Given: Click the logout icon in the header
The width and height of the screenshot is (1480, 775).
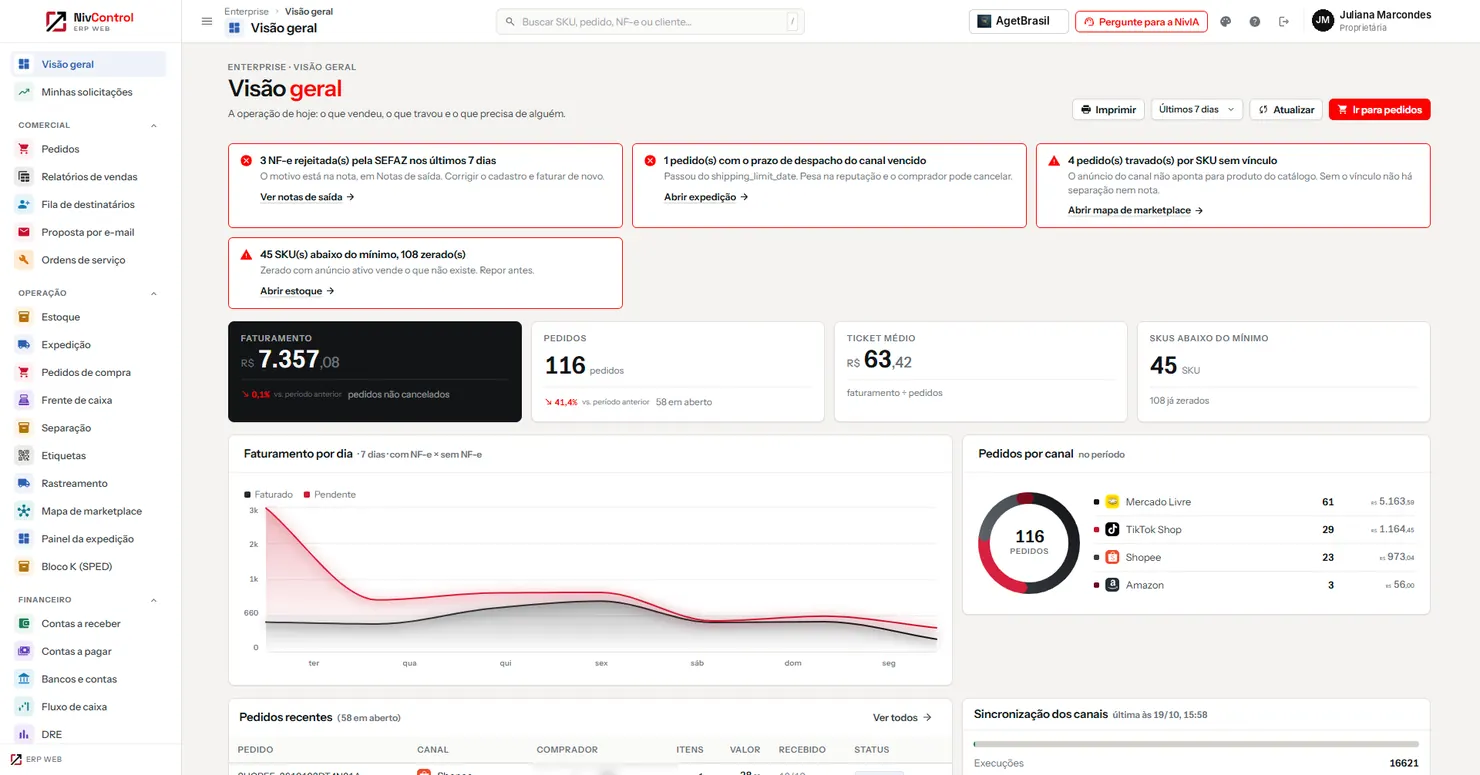Looking at the screenshot, I should (1284, 21).
